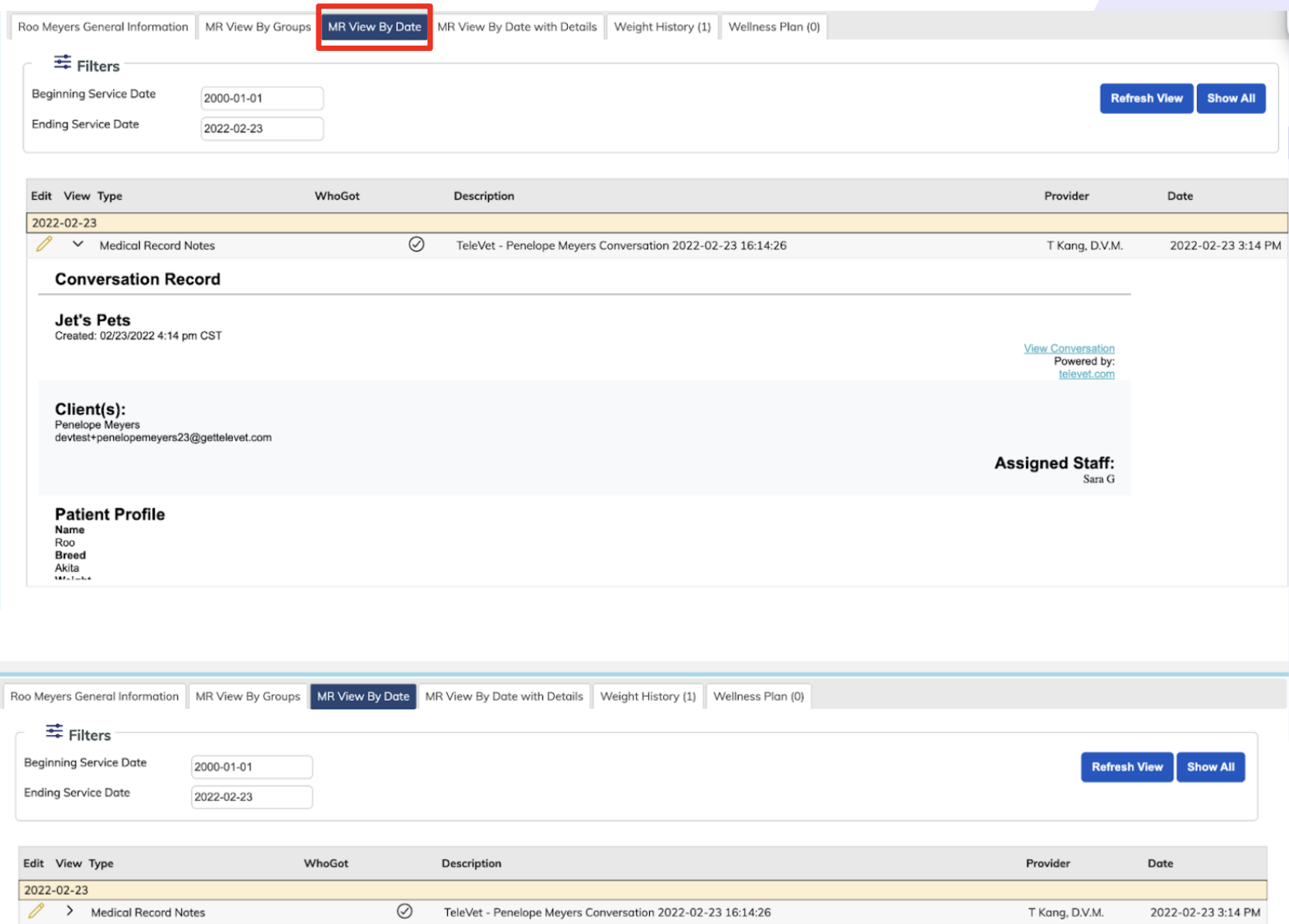Click the top Beginning Service Date field

coord(262,98)
